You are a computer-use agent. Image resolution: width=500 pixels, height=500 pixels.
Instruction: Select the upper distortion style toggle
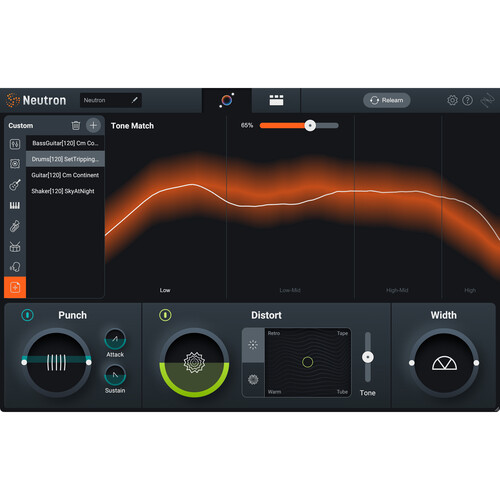click(253, 345)
